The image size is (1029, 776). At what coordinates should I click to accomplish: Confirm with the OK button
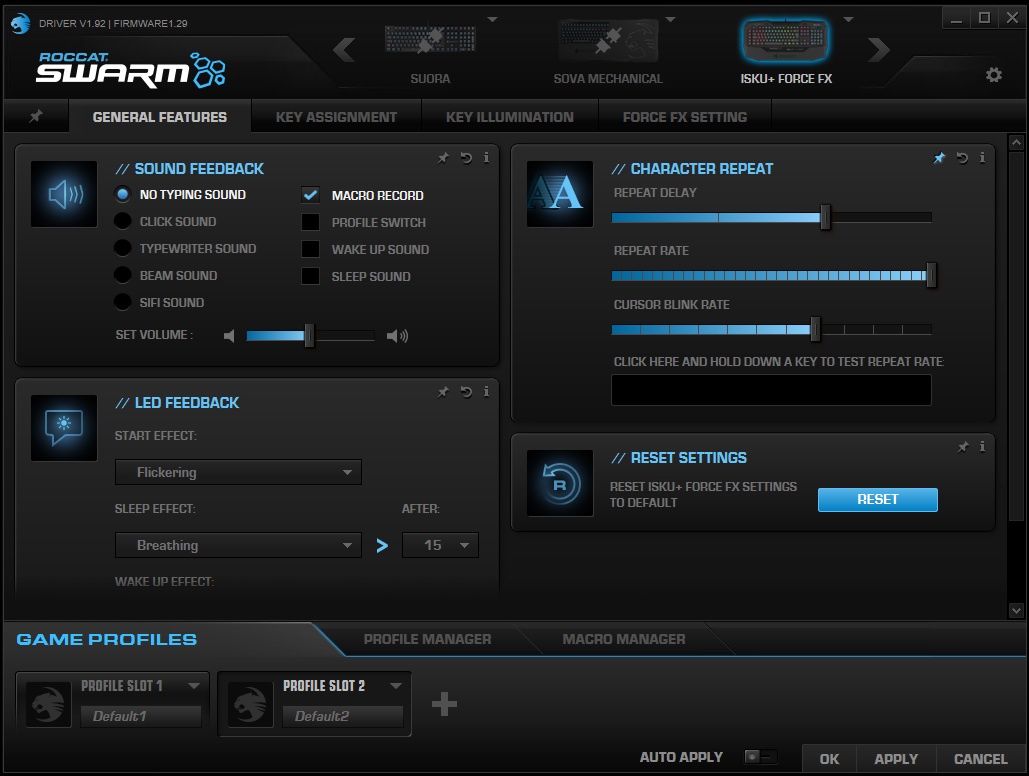[x=829, y=759]
